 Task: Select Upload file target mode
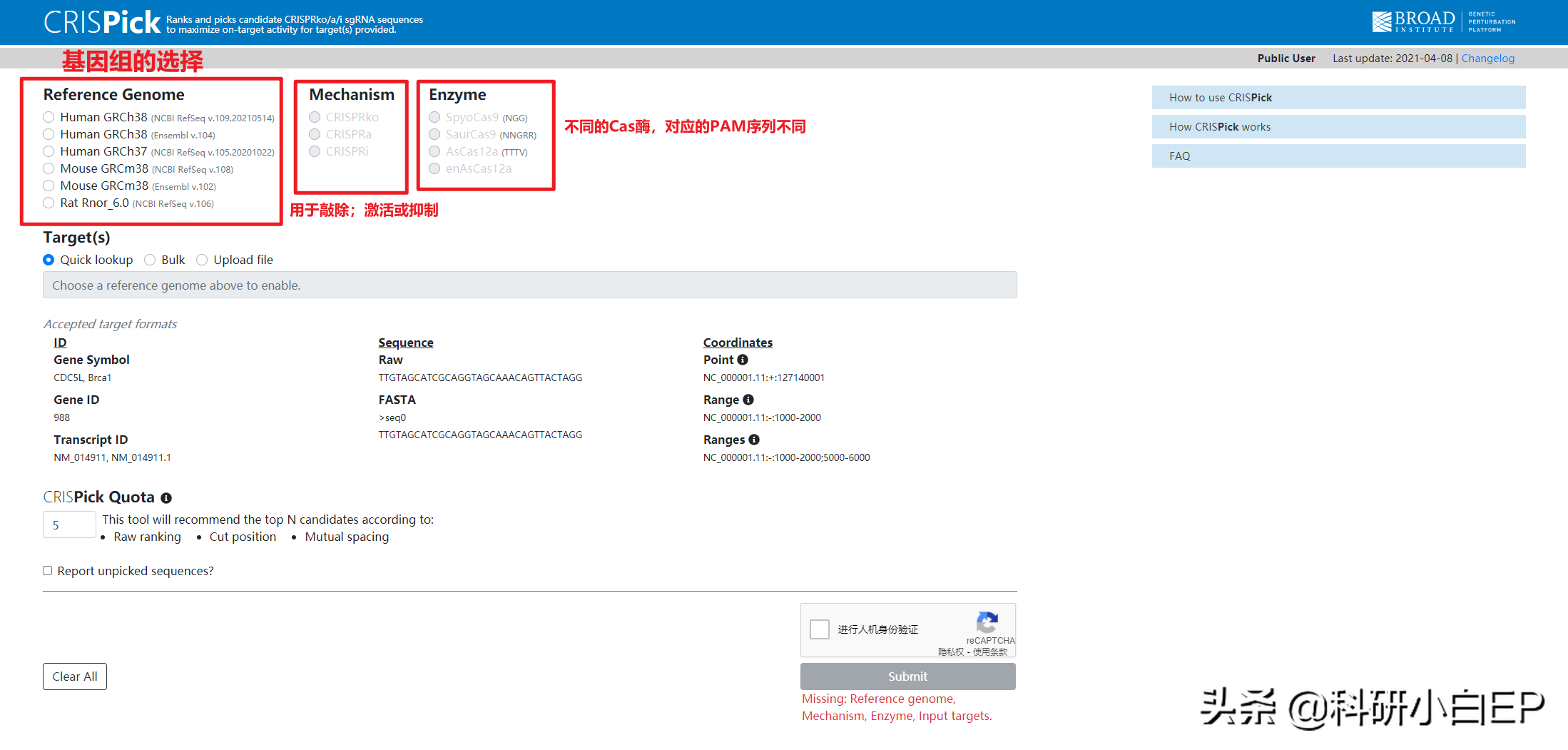point(202,260)
